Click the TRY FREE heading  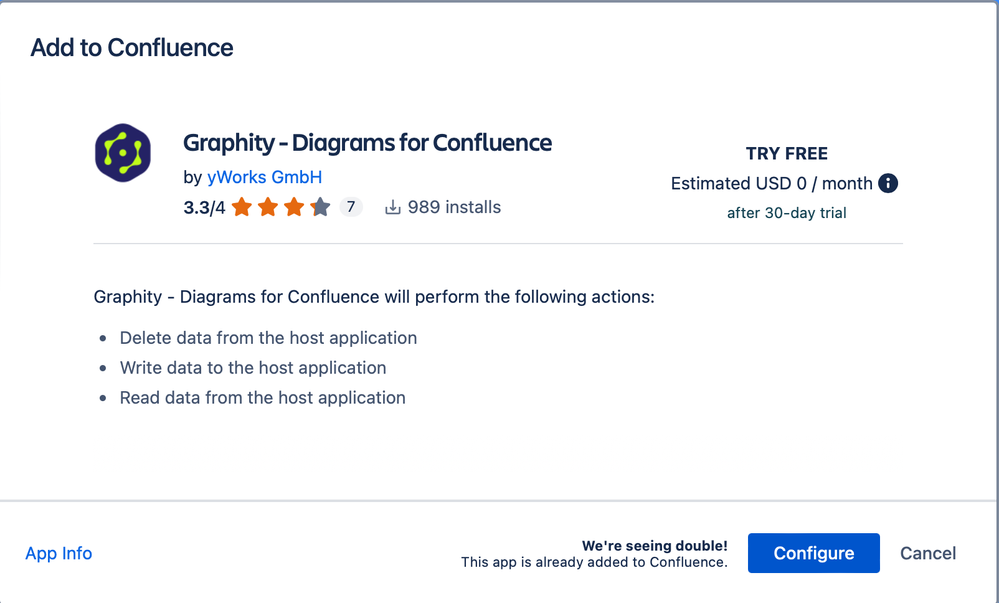click(x=787, y=154)
